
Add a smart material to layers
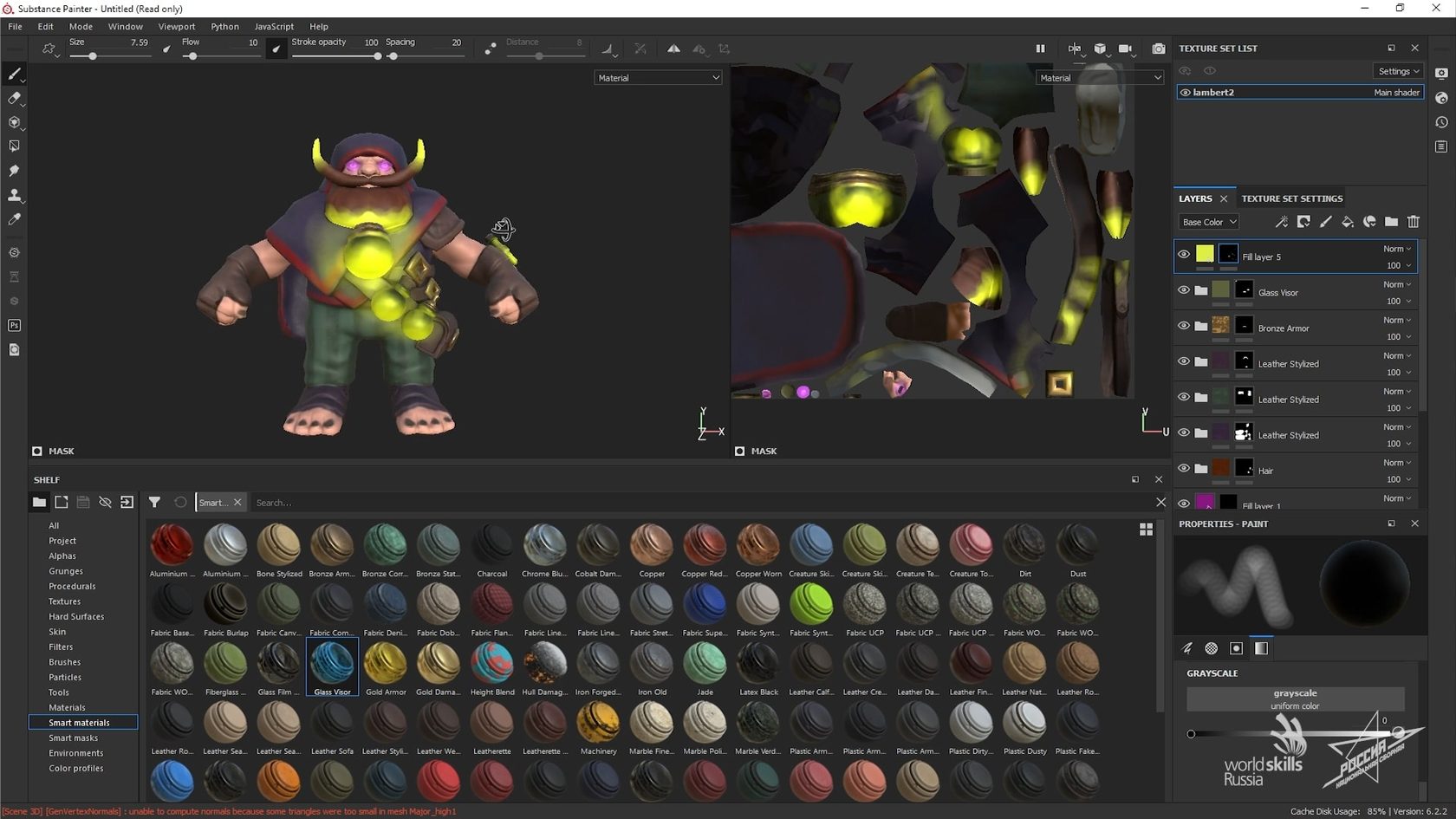click(1369, 222)
